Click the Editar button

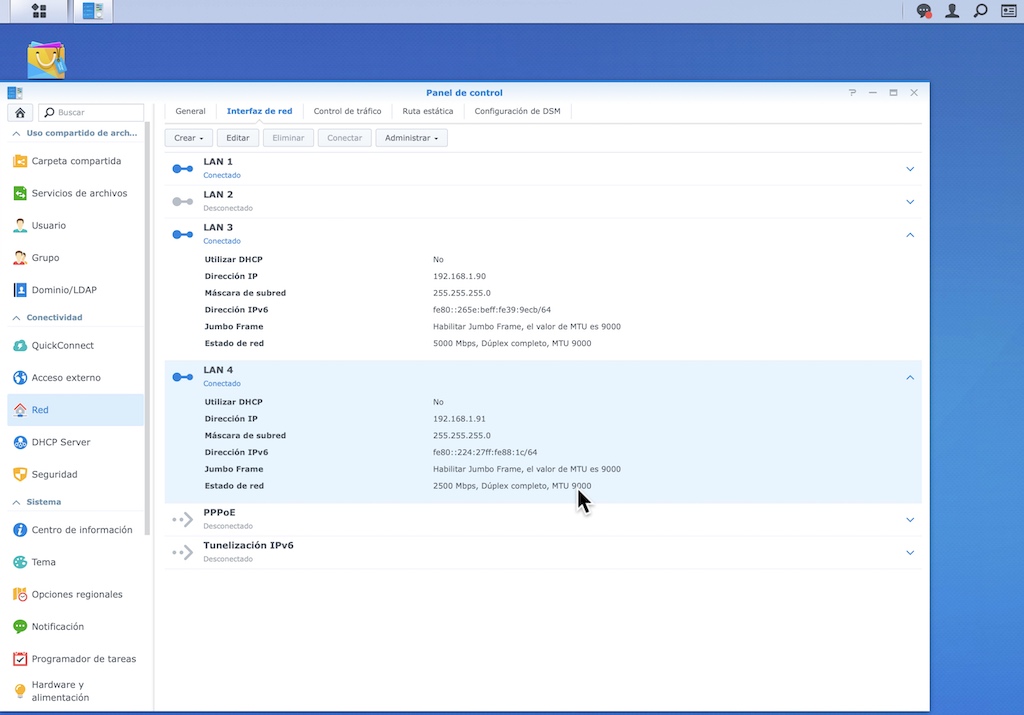[238, 138]
